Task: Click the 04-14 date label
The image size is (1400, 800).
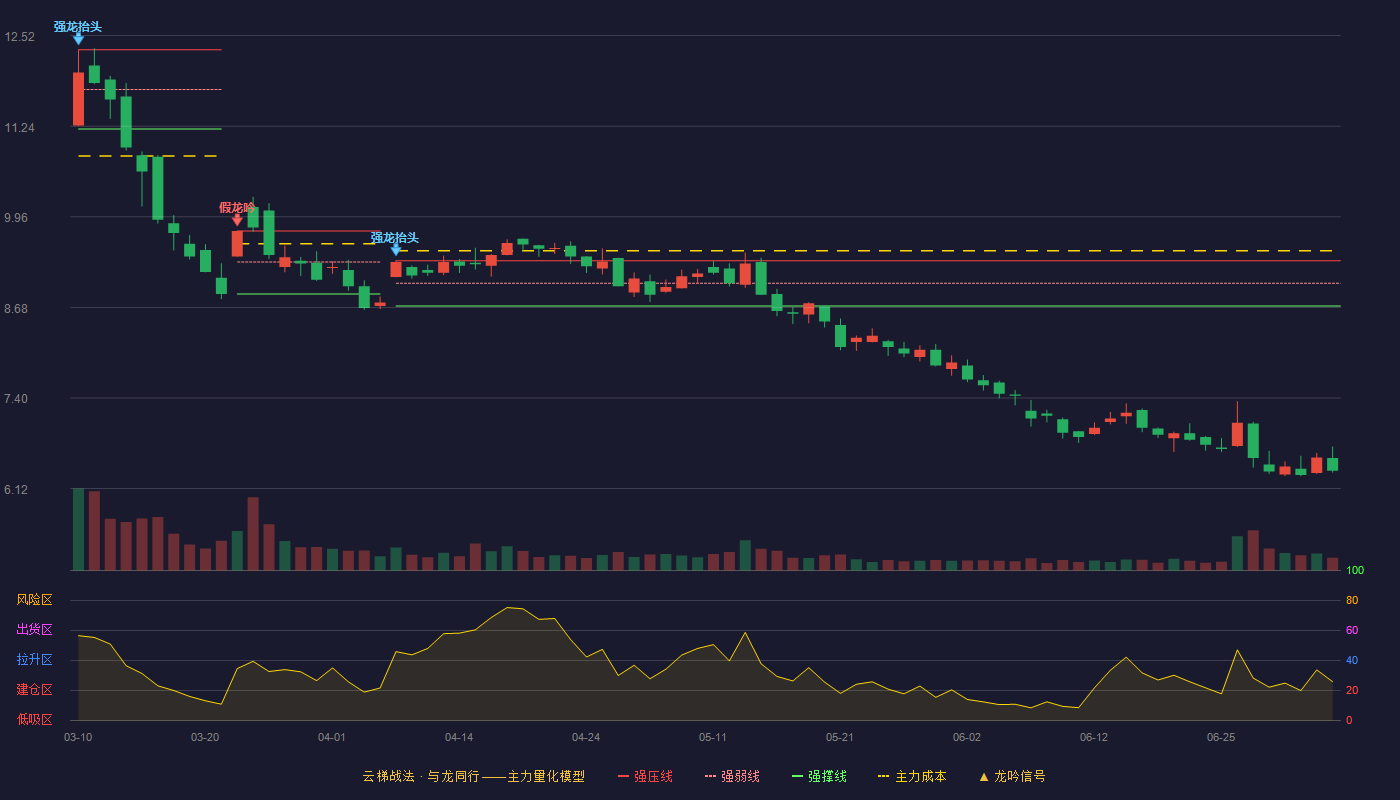Action: pos(459,737)
